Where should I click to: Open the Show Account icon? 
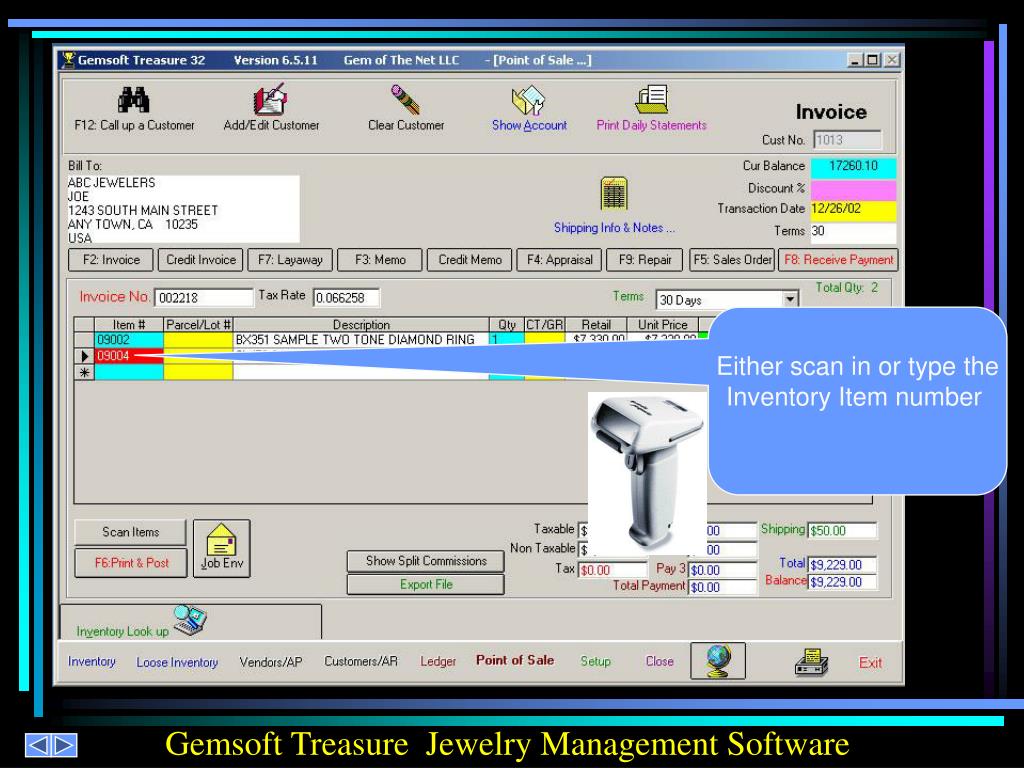[x=528, y=100]
